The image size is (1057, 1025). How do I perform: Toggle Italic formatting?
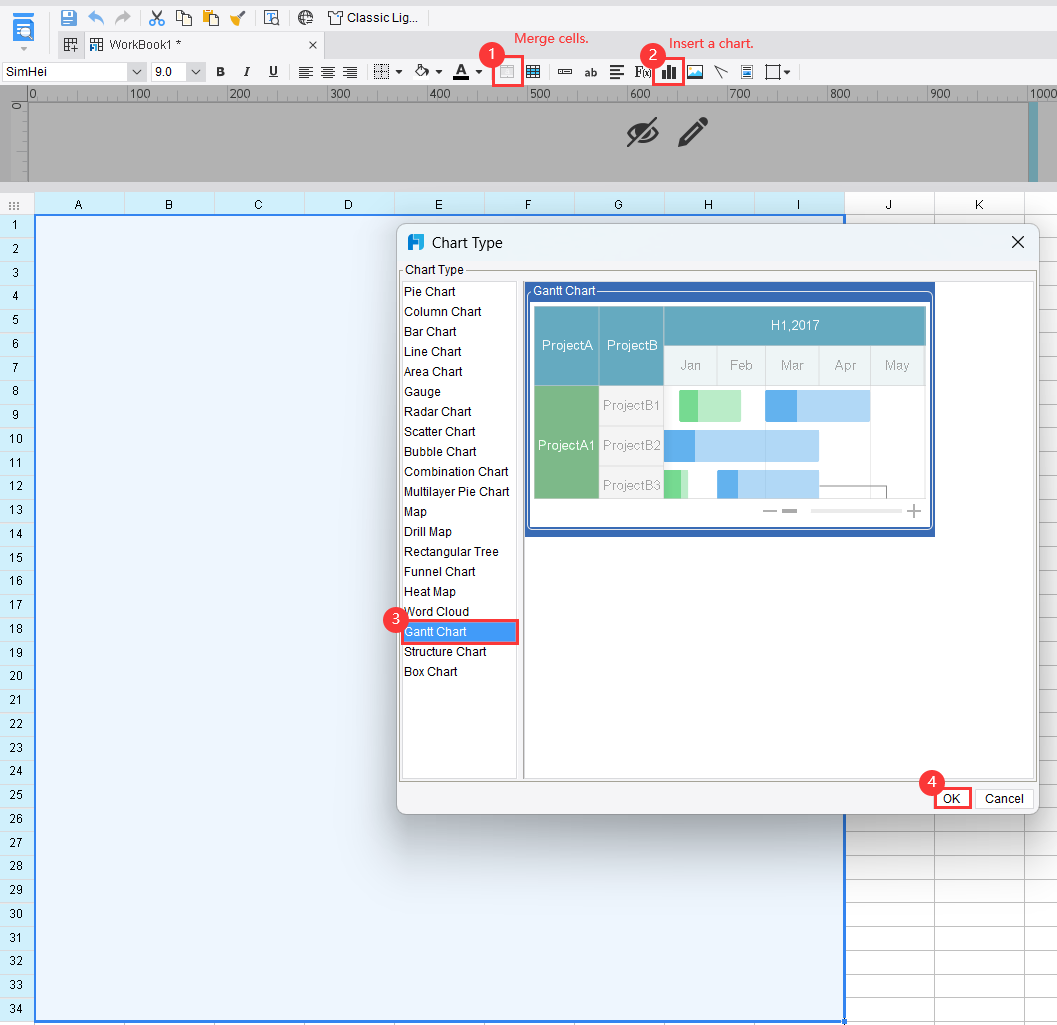pyautogui.click(x=247, y=72)
